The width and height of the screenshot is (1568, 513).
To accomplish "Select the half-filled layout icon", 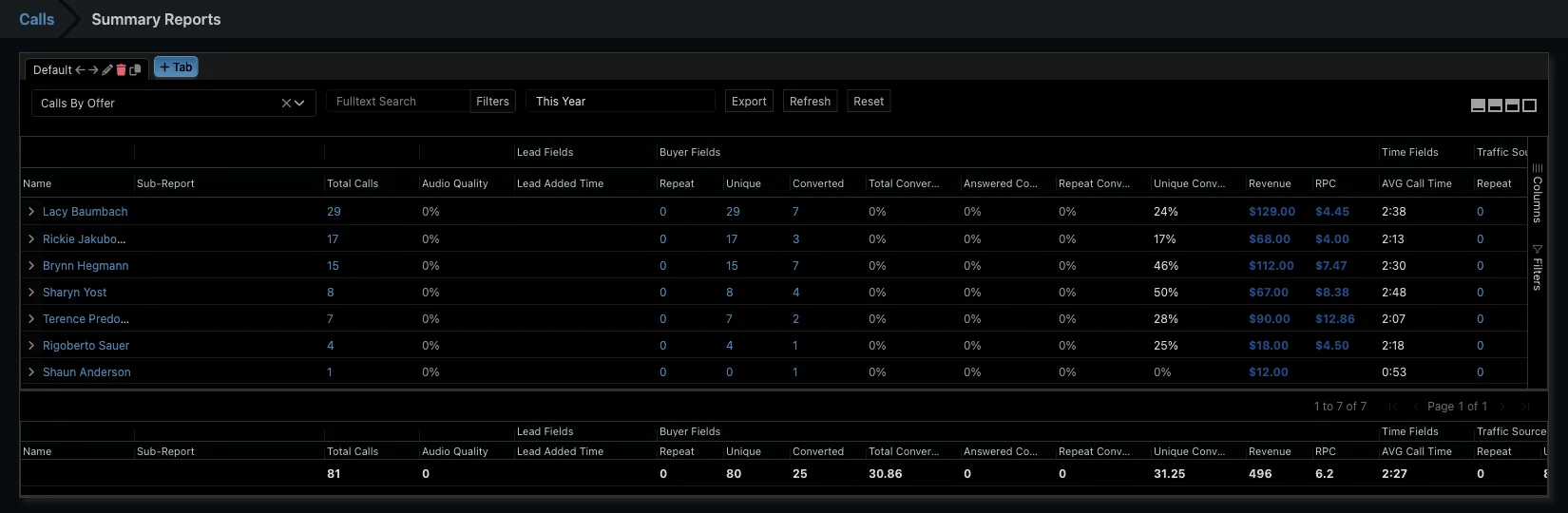I will tap(1495, 105).
